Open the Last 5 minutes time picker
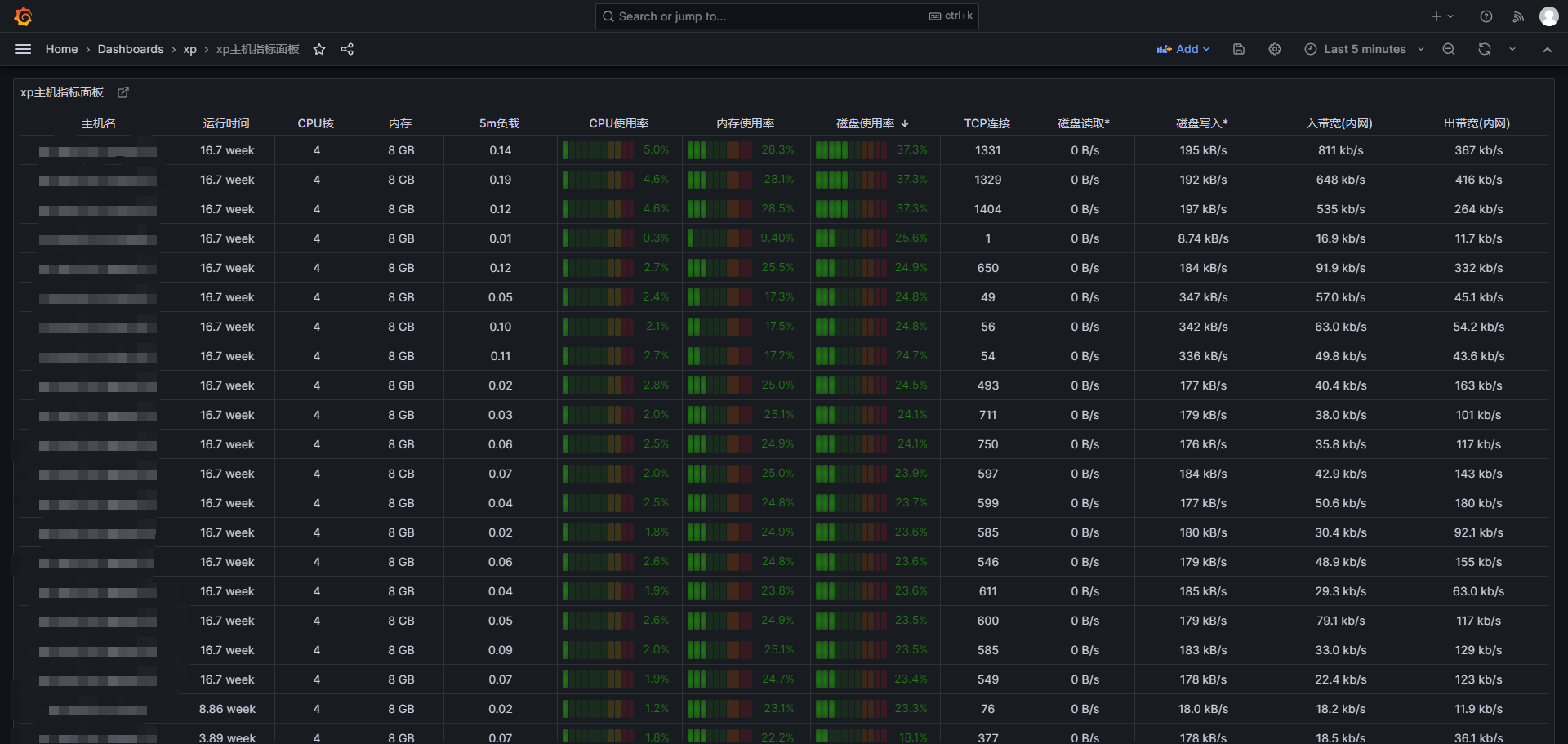Viewport: 1568px width, 744px height. tap(1364, 49)
